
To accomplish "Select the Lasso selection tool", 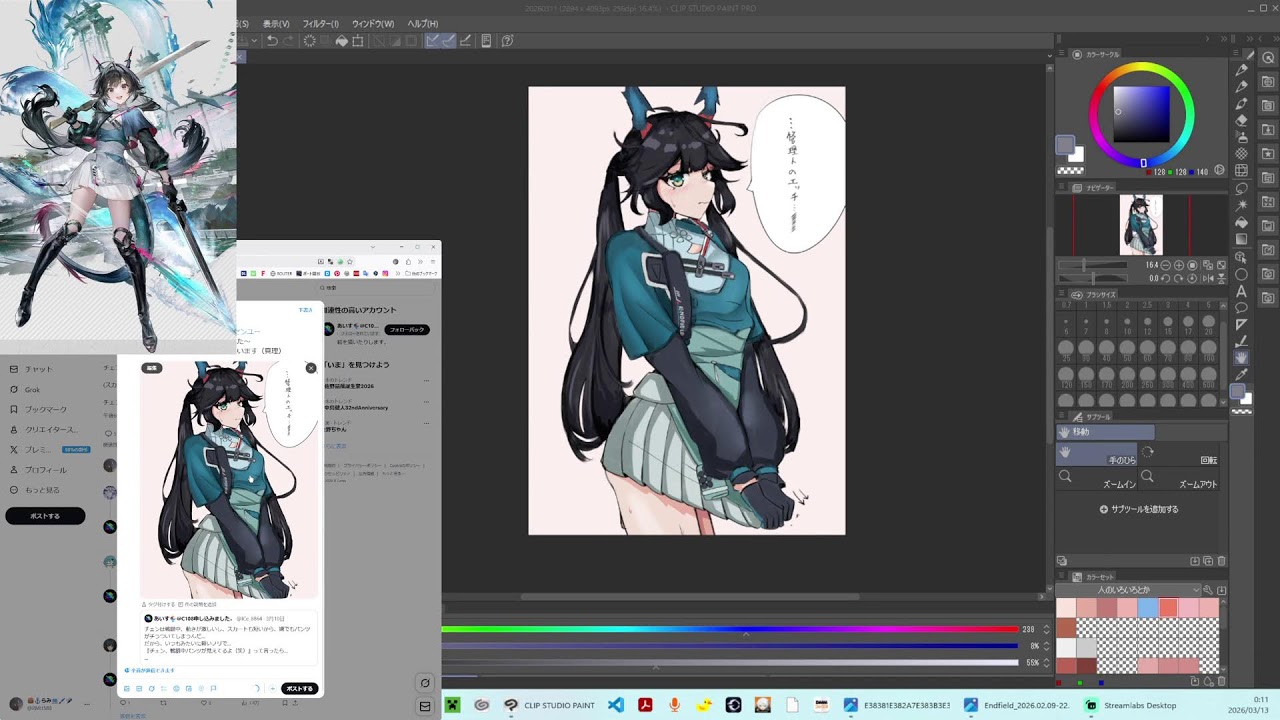I will (1241, 189).
